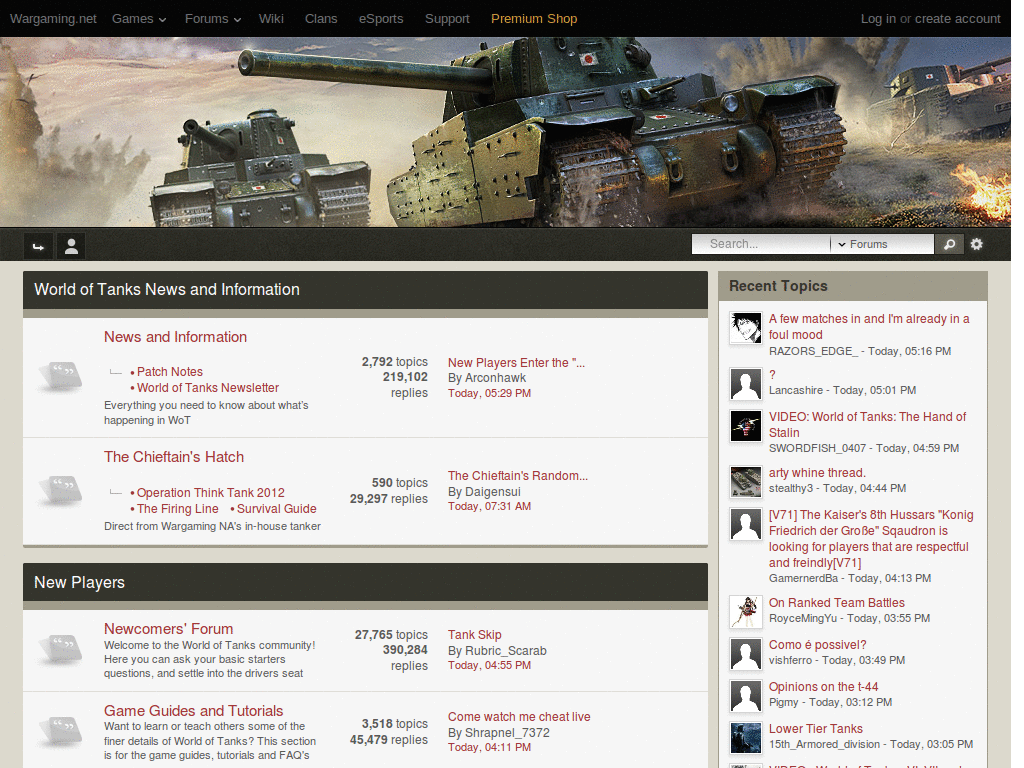Click 'Today, 07:31 AM' post timestamp

click(x=489, y=506)
